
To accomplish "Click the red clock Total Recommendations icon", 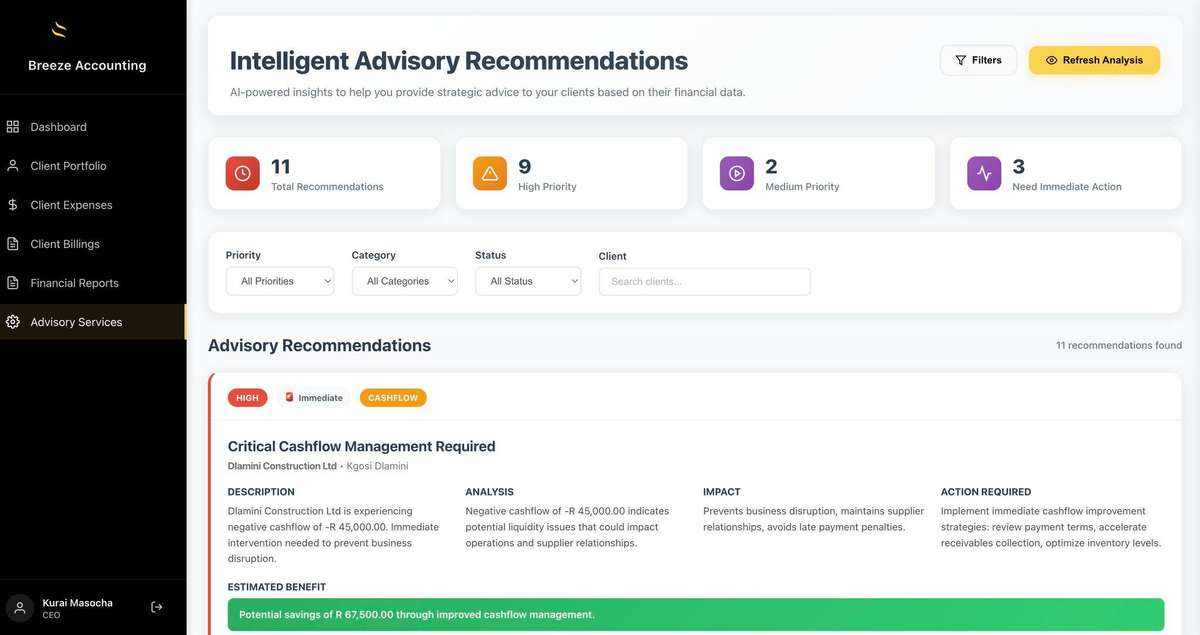I will tap(242, 174).
